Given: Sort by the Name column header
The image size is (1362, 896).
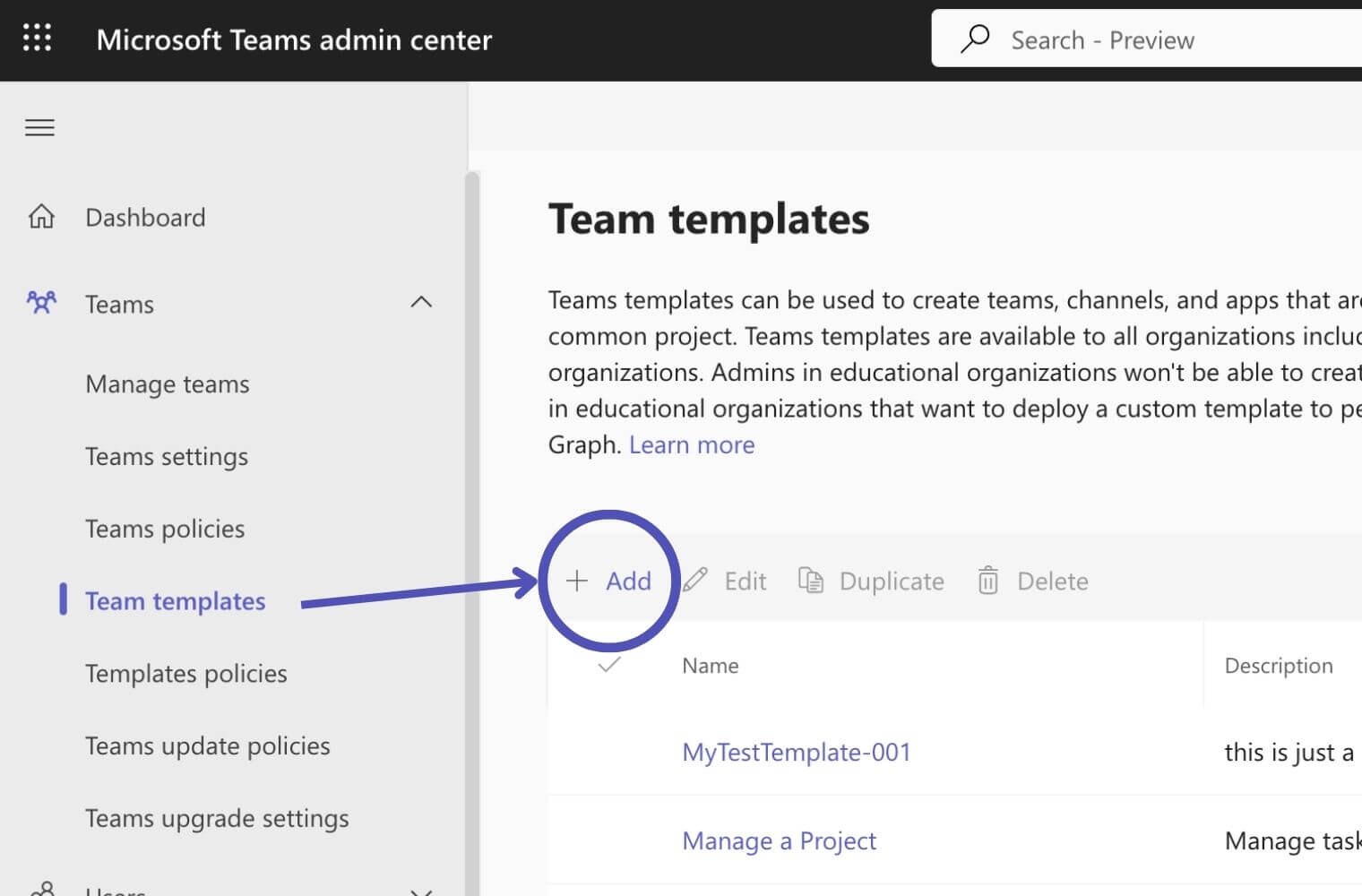Looking at the screenshot, I should click(711, 666).
